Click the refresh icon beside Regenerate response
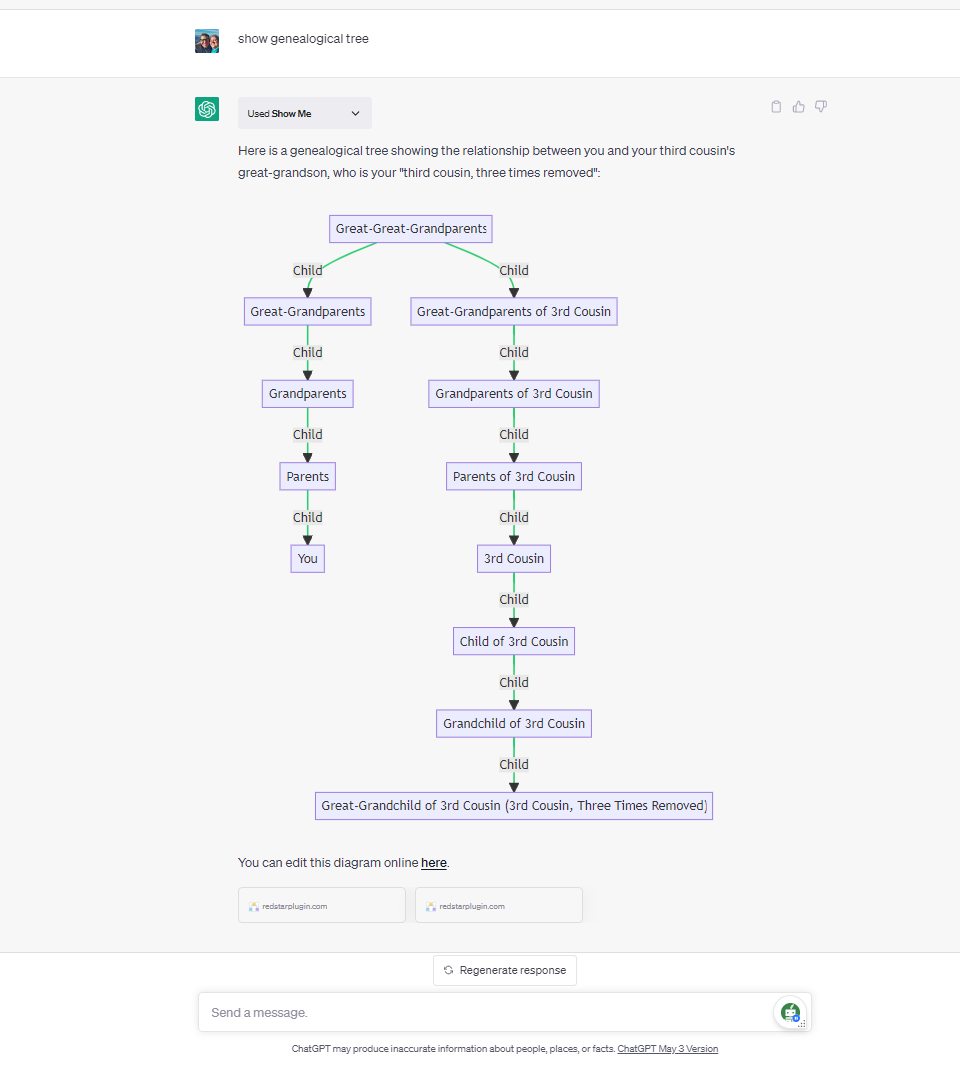This screenshot has height=1072, width=960. coord(447,970)
